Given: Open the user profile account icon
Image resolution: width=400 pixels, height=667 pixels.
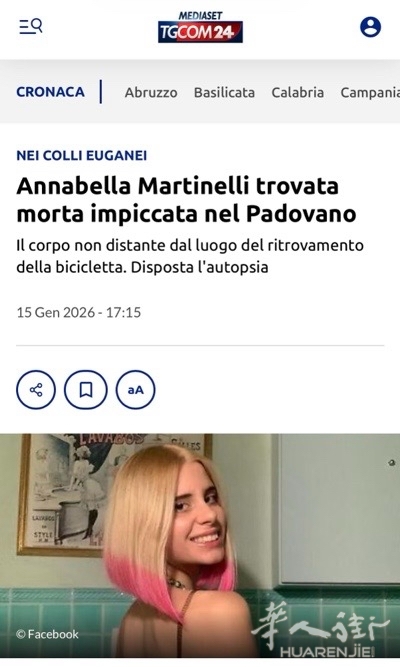Looking at the screenshot, I should tap(370, 27).
